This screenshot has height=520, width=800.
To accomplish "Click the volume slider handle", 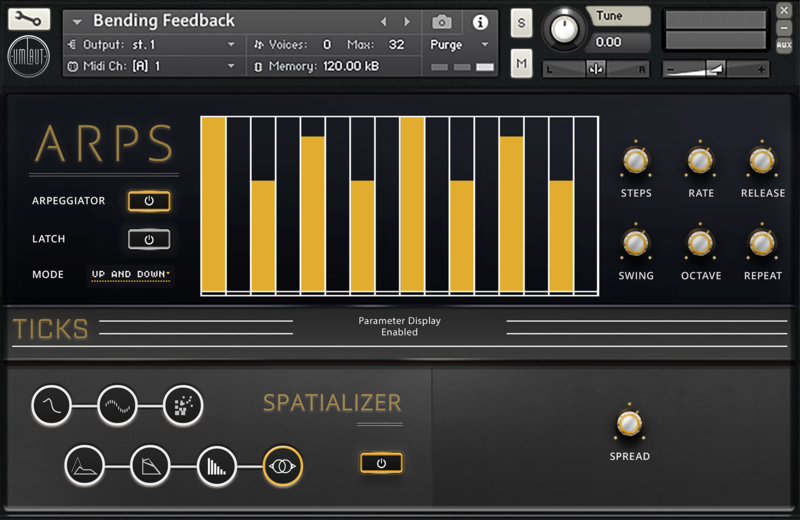I will click(x=716, y=68).
